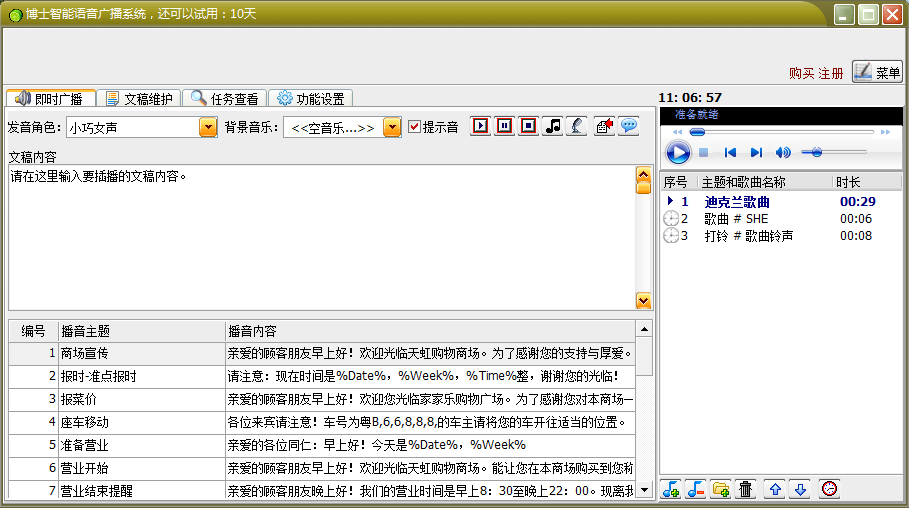909x508 pixels.
Task: Click the playback seek progress bar
Action: coord(781,132)
